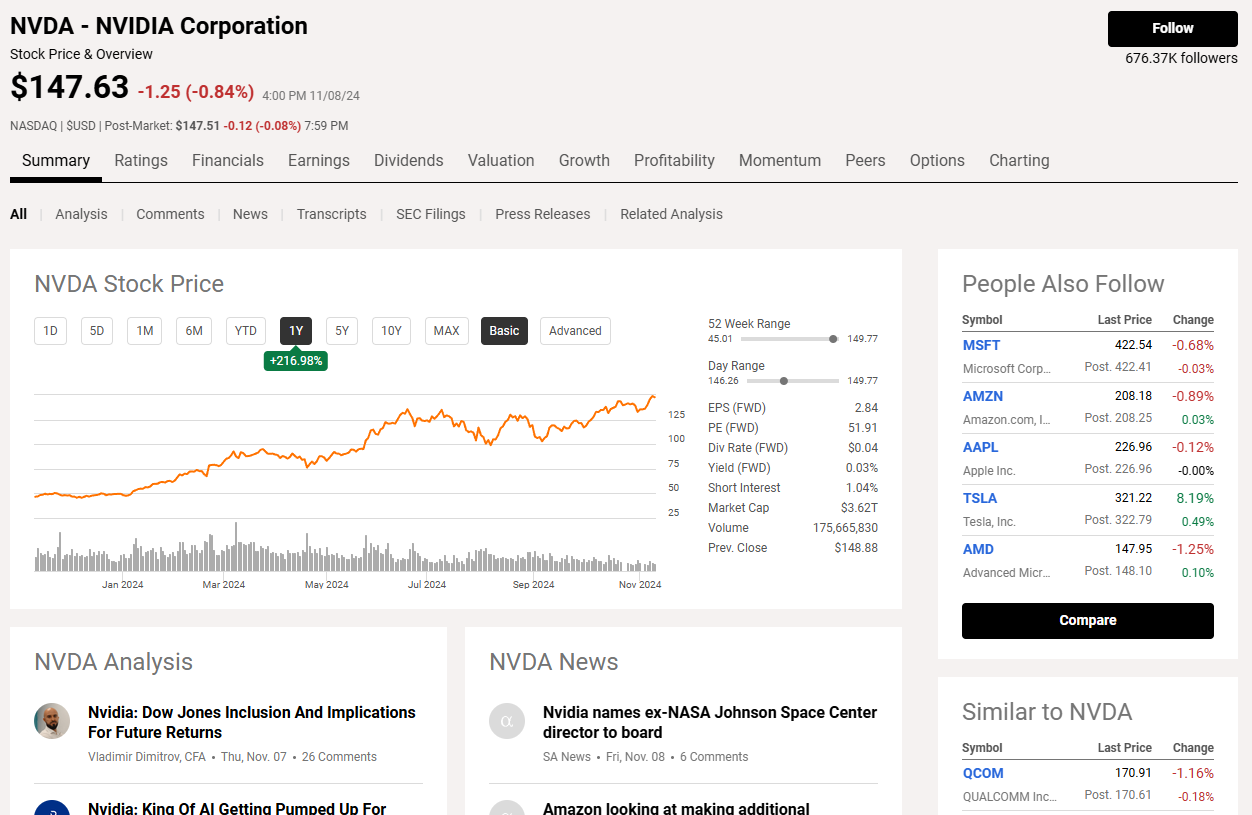The width and height of the screenshot is (1252, 815).
Task: Click the 676.37K followers count
Action: point(1181,58)
